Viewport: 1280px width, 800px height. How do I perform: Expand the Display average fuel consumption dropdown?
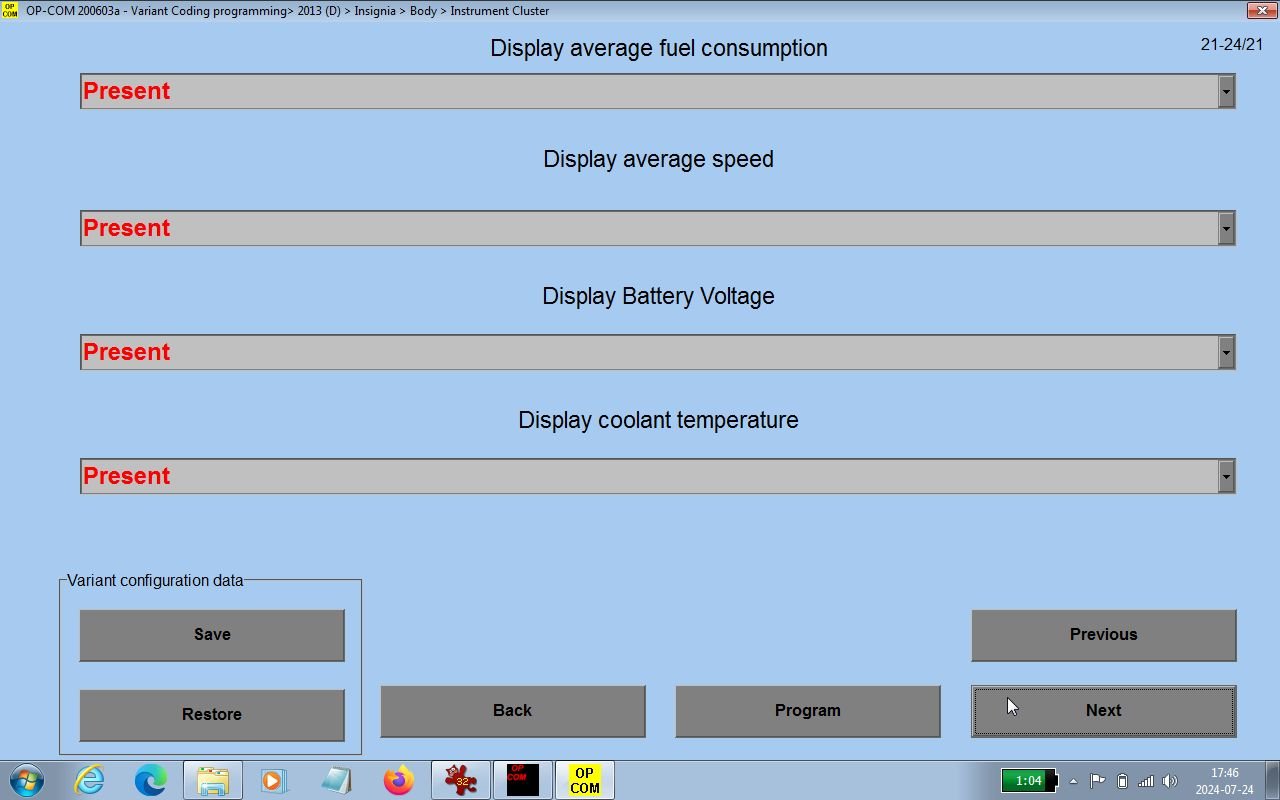click(x=1226, y=91)
